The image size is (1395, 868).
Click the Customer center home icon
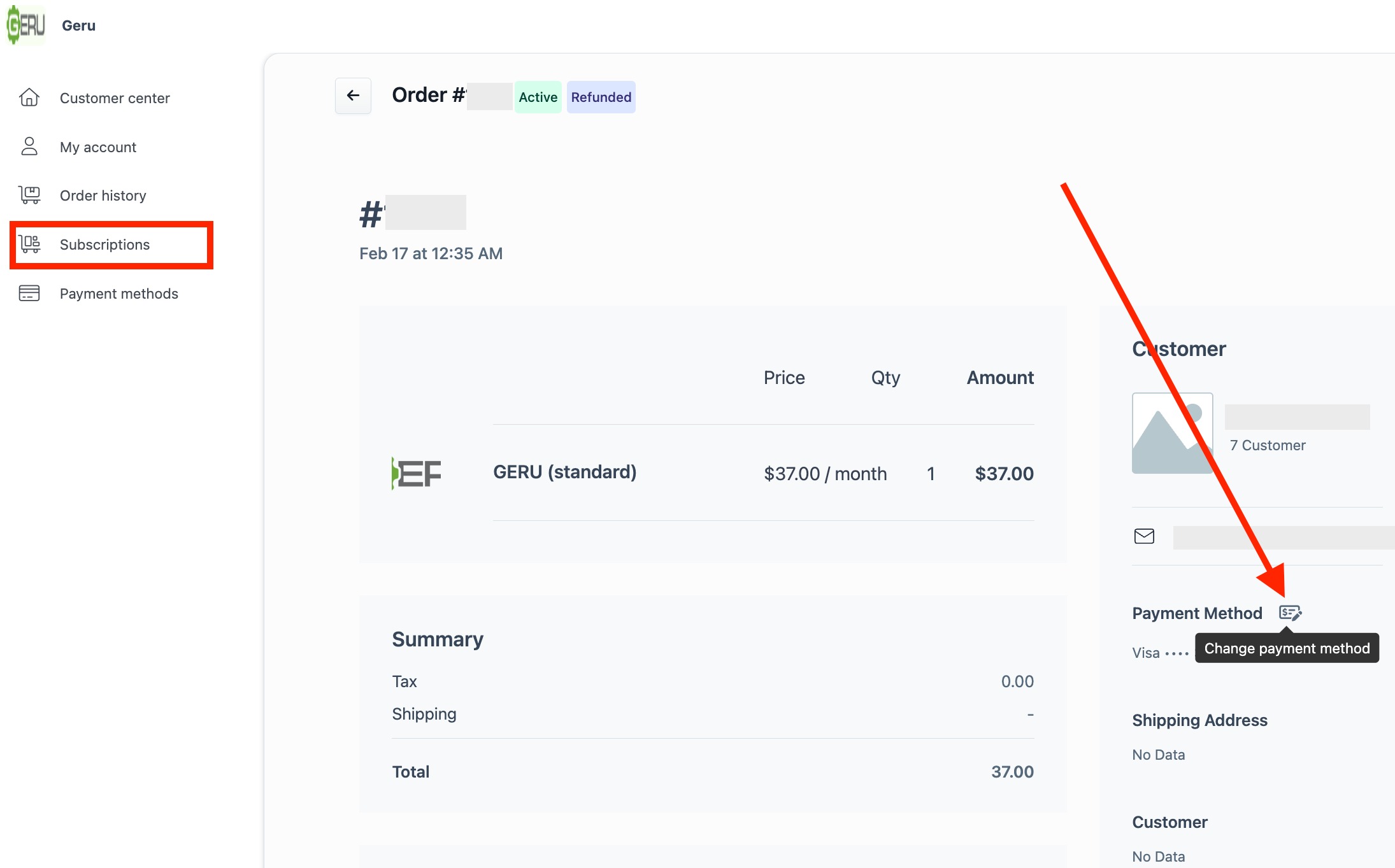click(x=29, y=97)
